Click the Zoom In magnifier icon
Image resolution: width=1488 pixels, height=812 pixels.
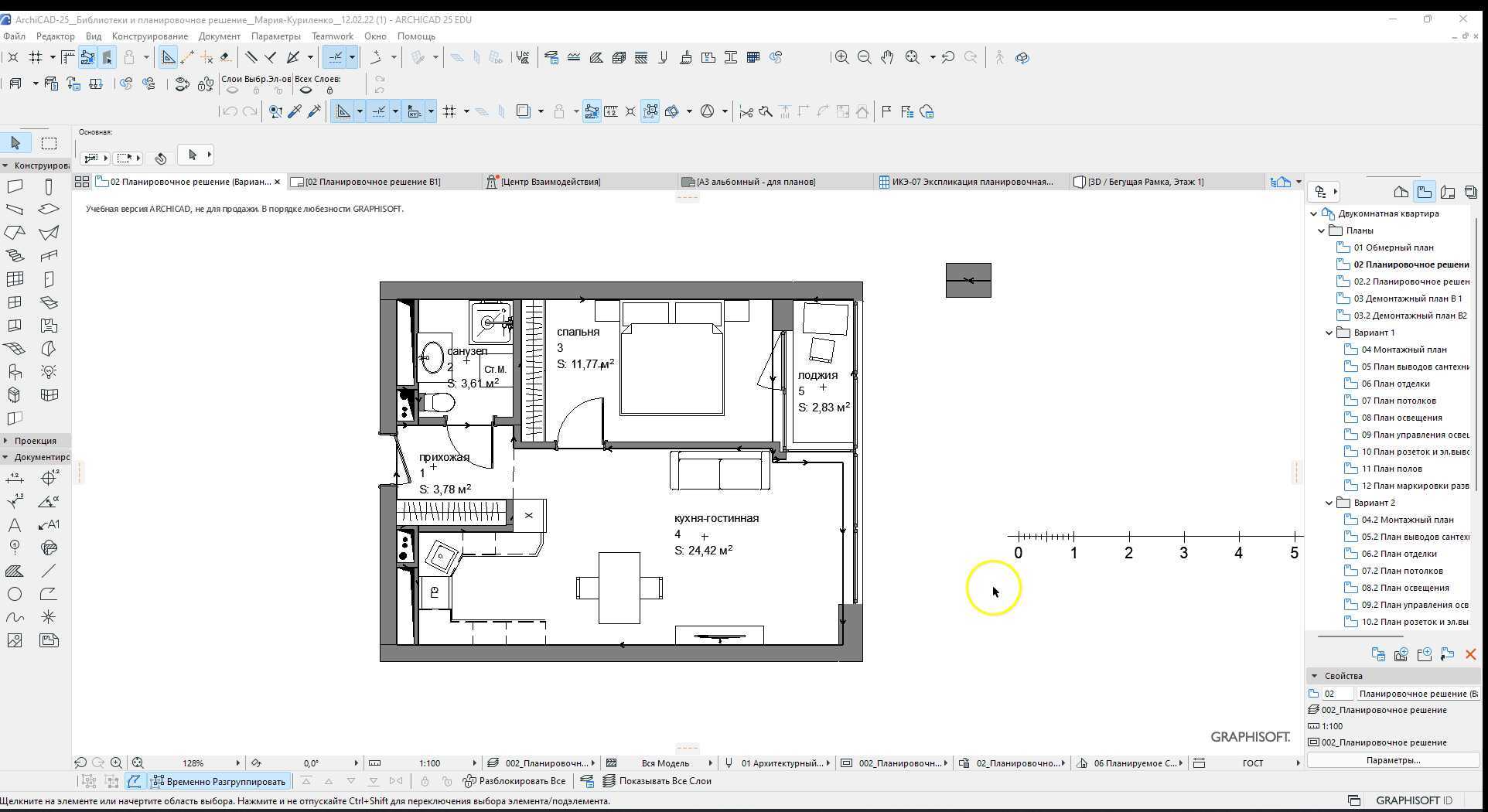pyautogui.click(x=841, y=57)
